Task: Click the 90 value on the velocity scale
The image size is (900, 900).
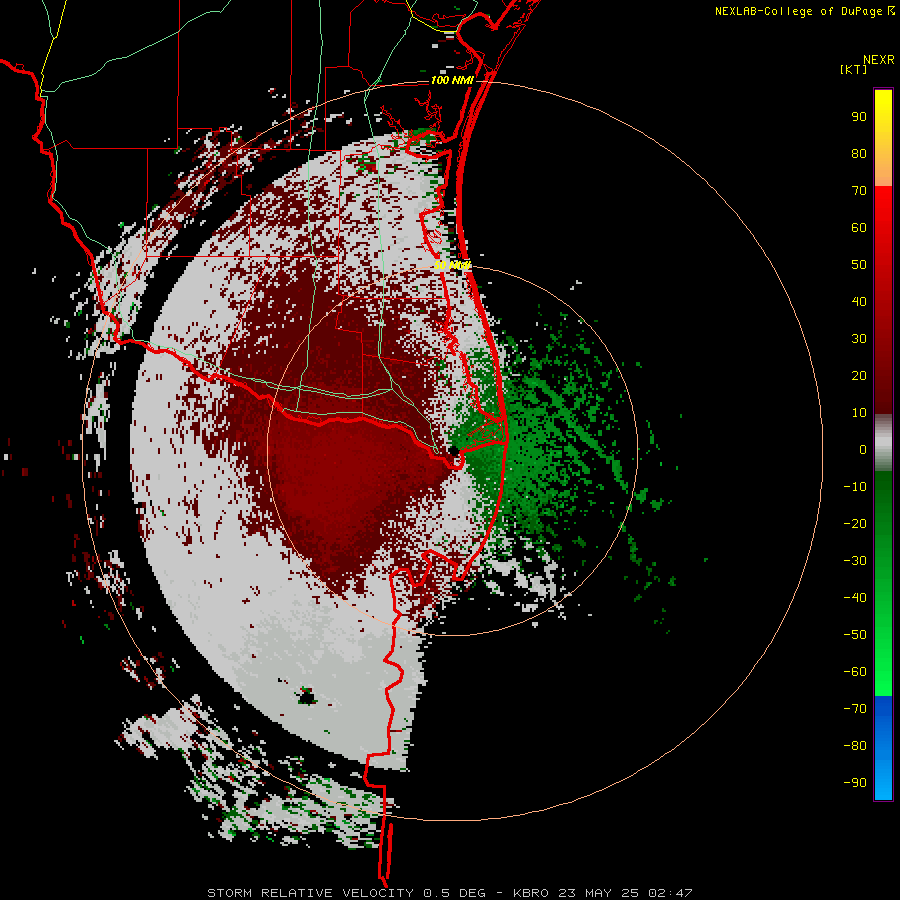Action: 859,117
